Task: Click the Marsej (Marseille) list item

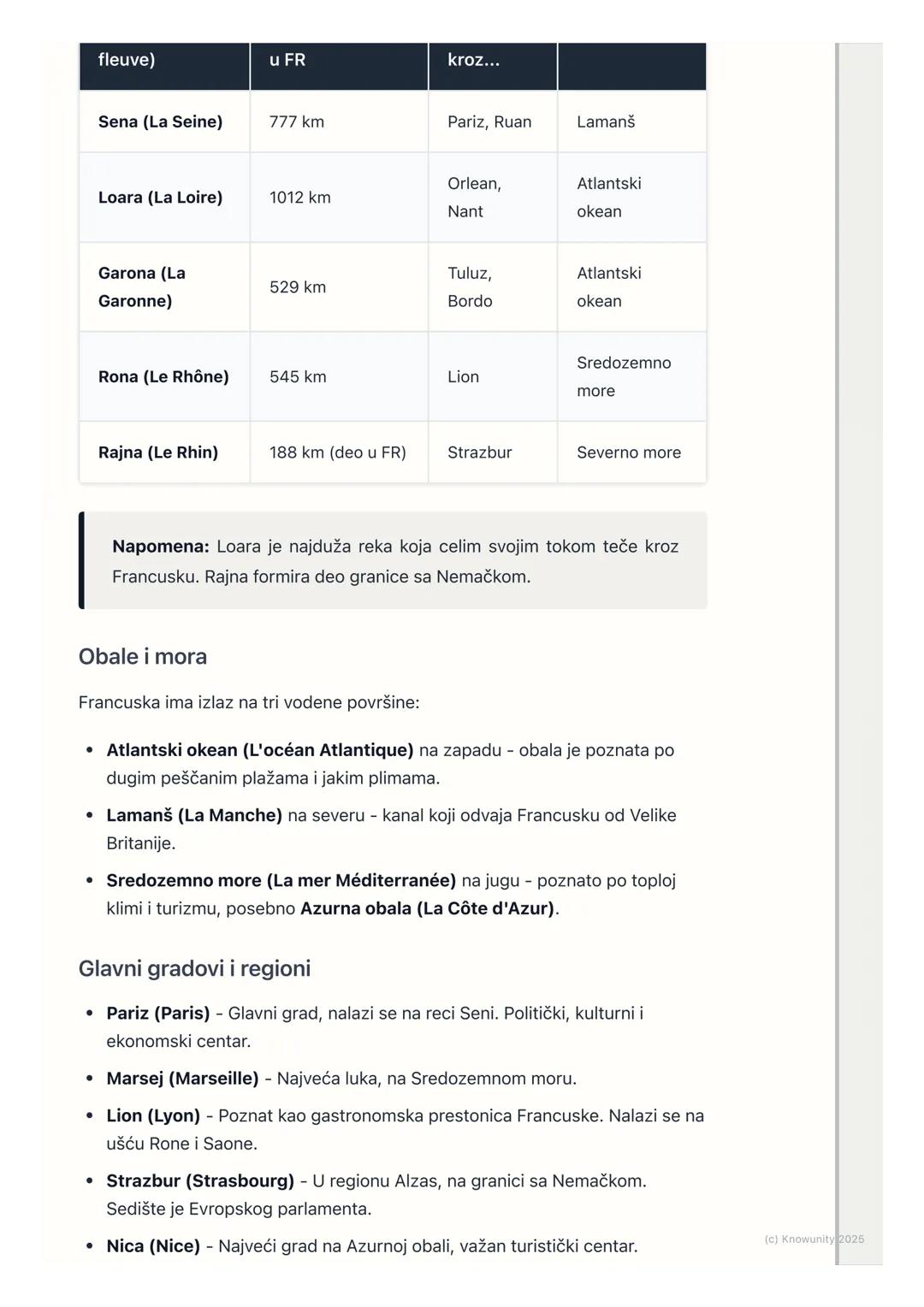Action: [182, 1079]
